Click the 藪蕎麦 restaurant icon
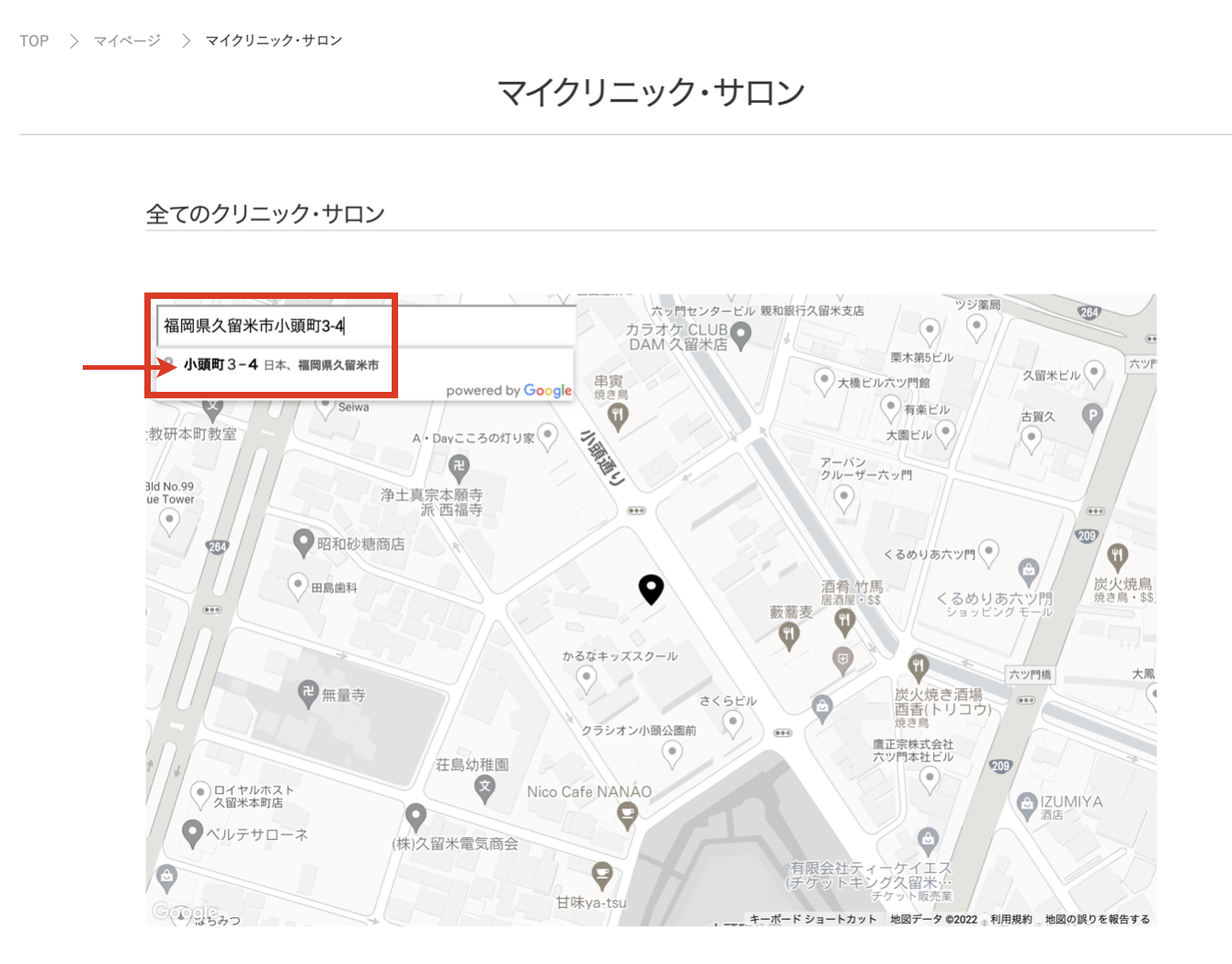Screen dimensions: 1232x964 pos(788,635)
